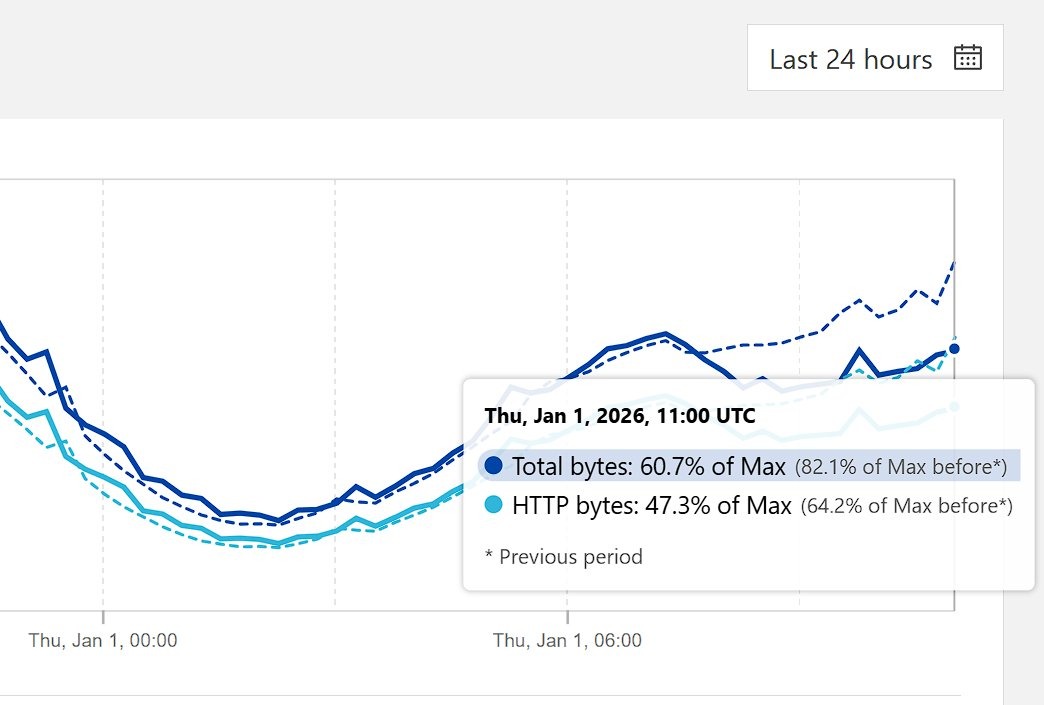This screenshot has height=705, width=1044.
Task: Click the 82.1% of Max before value
Action: (900, 467)
